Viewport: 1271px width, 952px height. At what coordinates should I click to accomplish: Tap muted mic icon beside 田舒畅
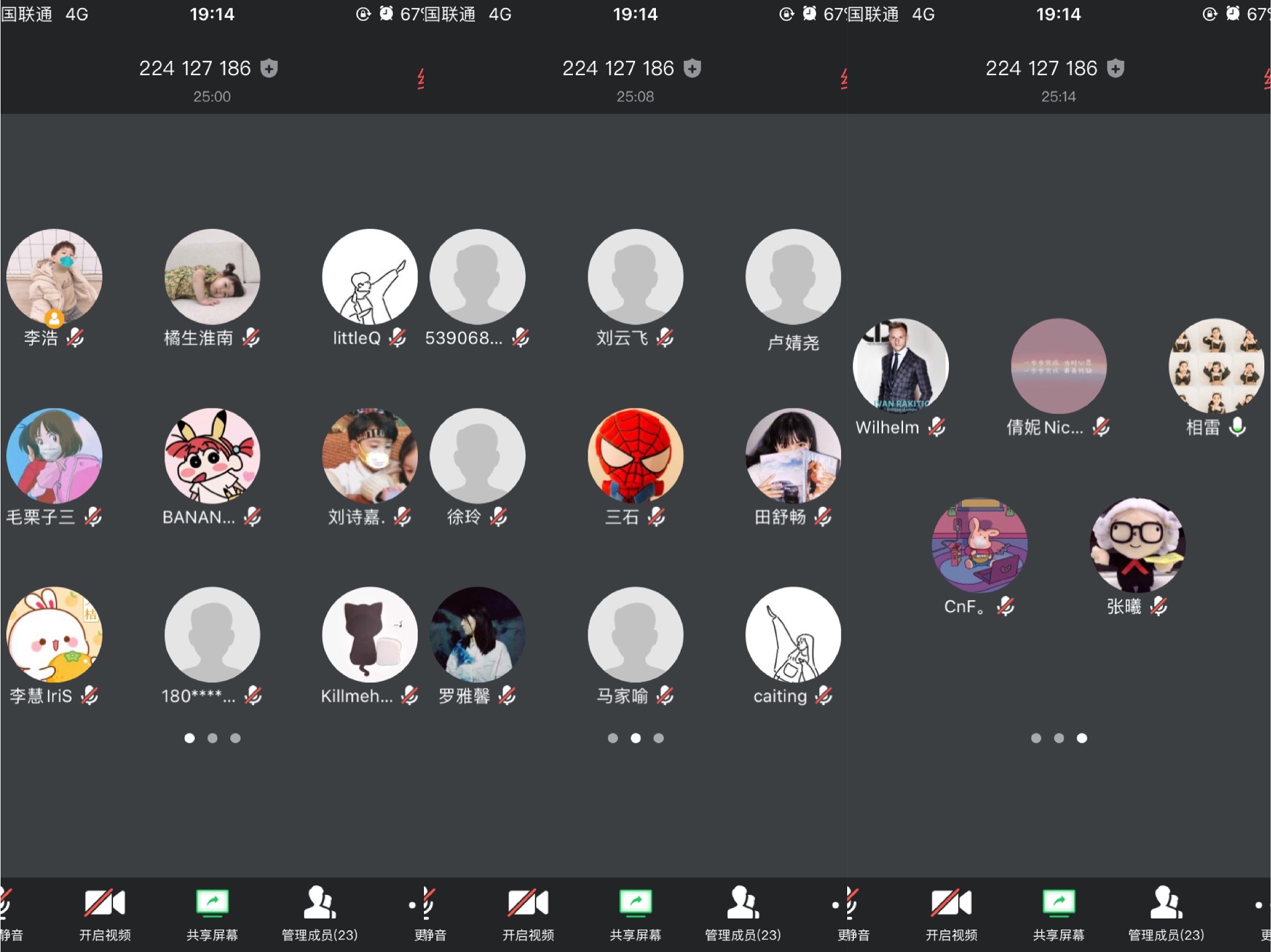[x=824, y=516]
